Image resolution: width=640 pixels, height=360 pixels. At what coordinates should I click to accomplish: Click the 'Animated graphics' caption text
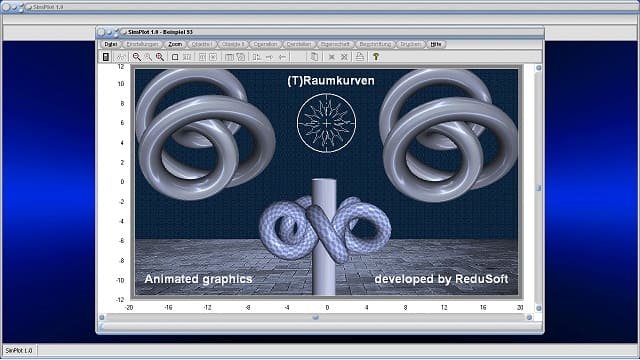point(198,279)
